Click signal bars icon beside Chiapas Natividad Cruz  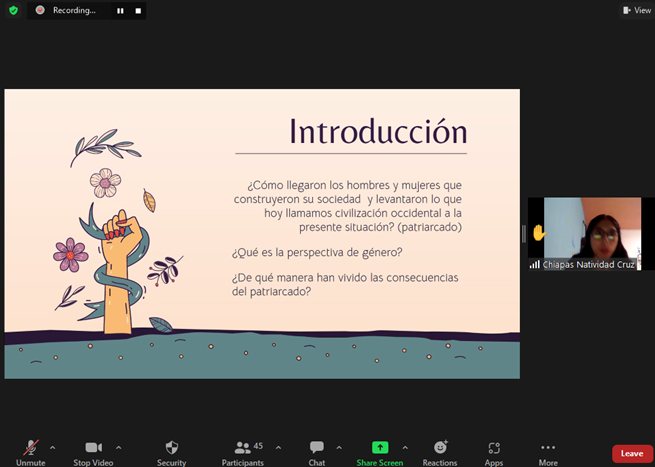535,264
